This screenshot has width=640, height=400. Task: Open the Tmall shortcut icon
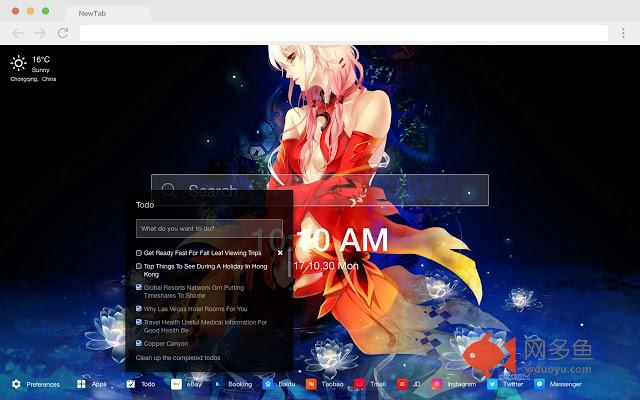point(359,384)
